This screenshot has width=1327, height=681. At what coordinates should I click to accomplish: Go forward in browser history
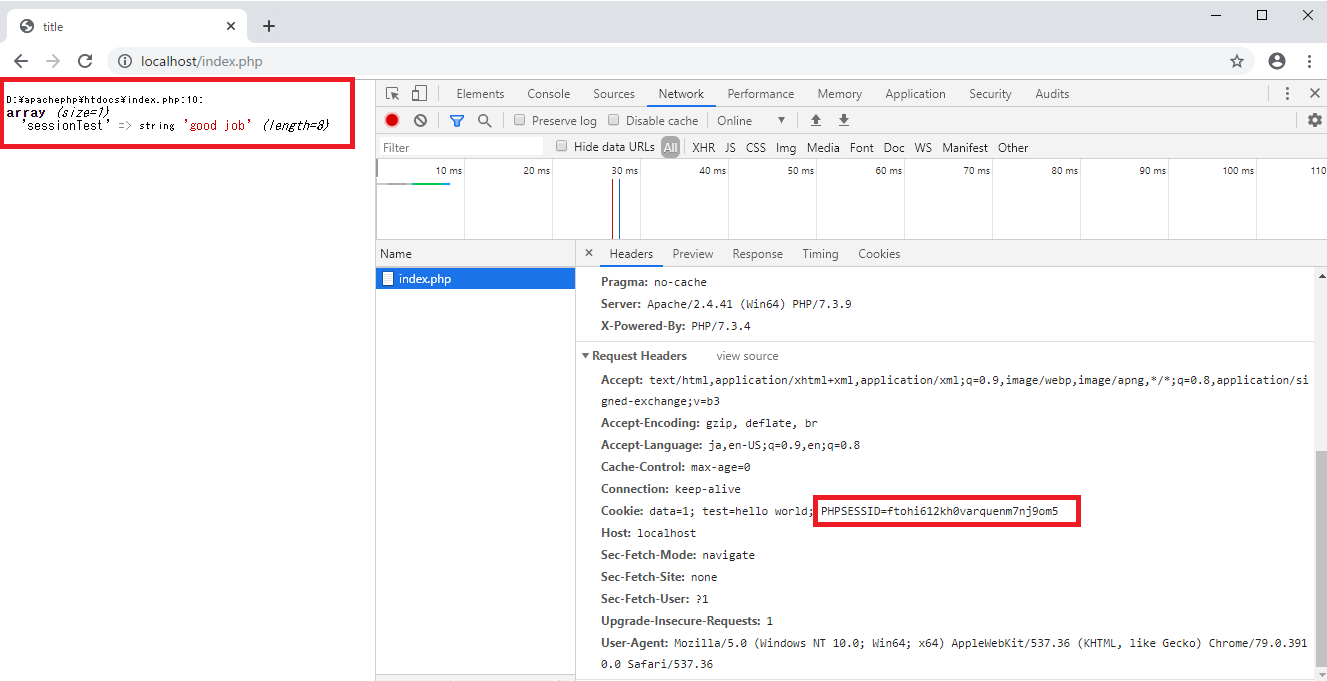coord(53,61)
